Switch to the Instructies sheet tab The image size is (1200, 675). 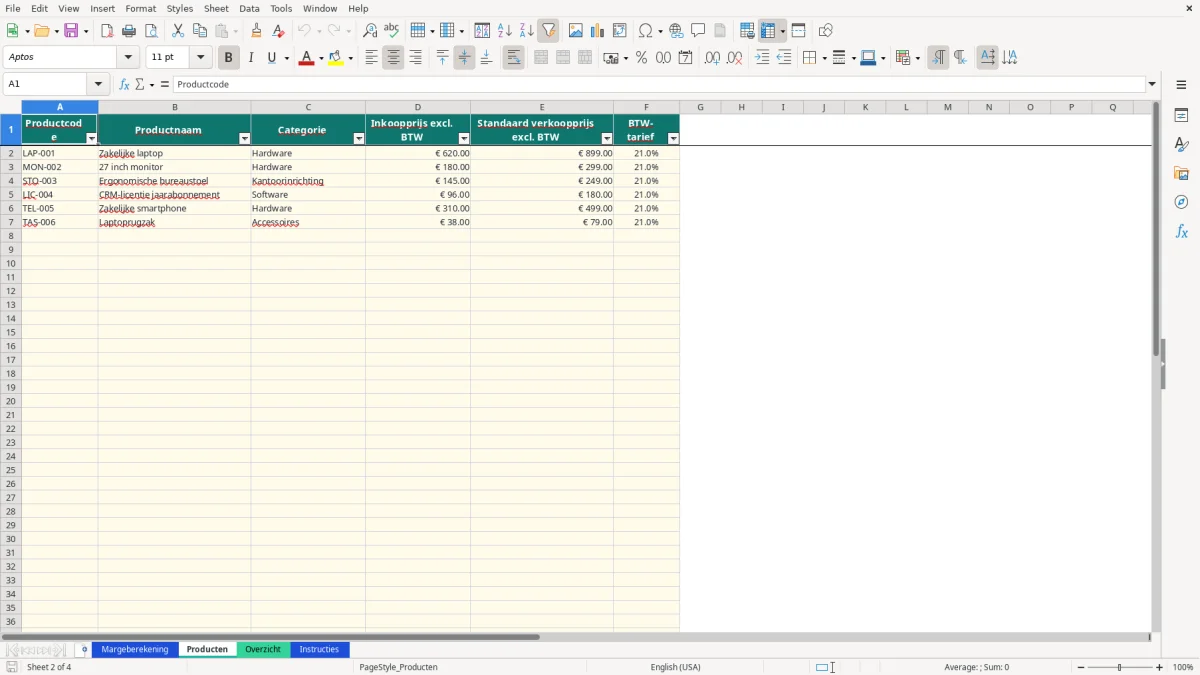[x=320, y=650]
